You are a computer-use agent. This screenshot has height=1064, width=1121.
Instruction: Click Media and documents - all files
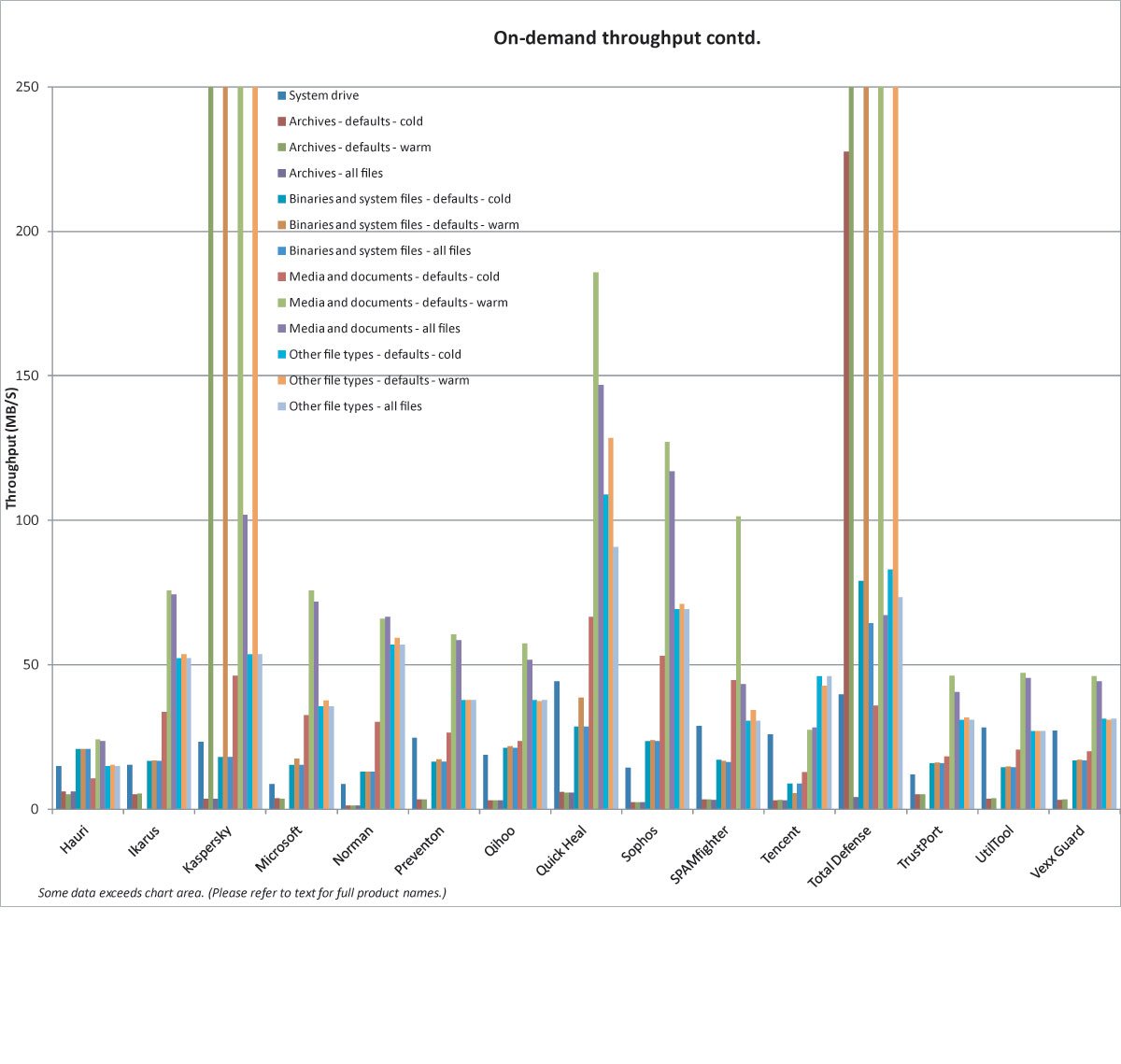[x=375, y=329]
